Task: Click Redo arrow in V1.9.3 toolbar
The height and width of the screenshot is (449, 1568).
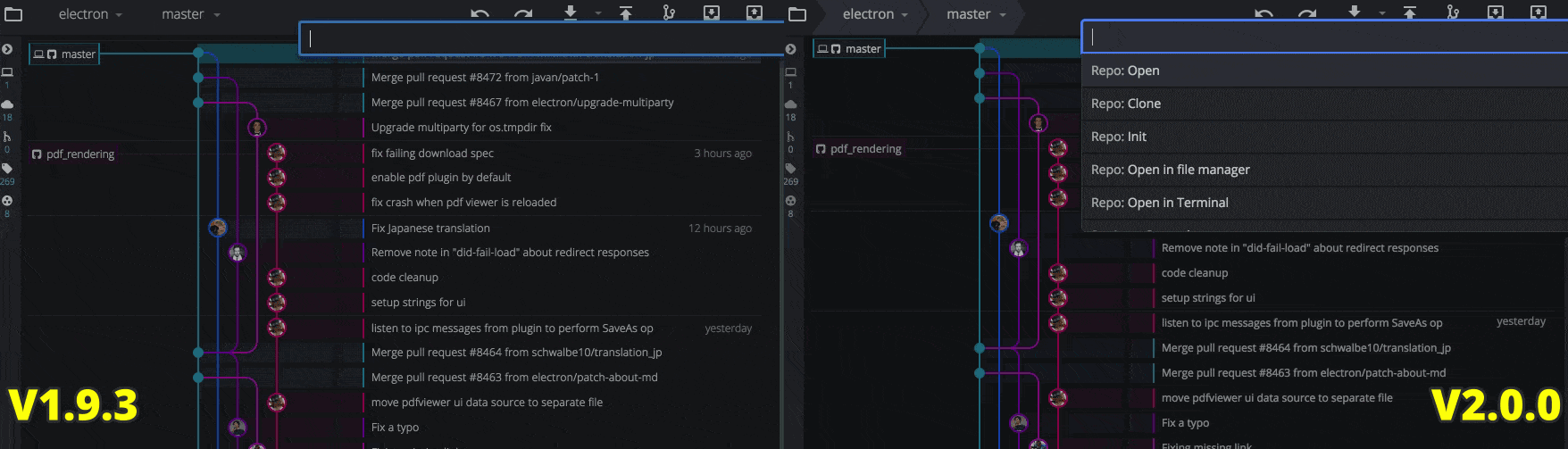Action: coord(523,13)
